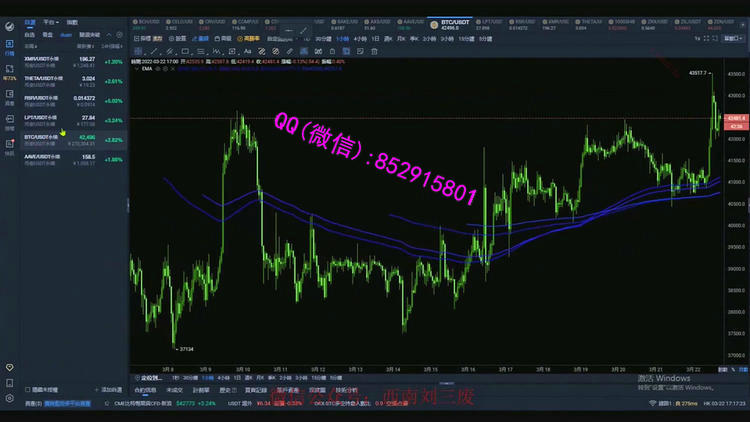Switch to the 指数 tab
Viewport: 750px width, 422px height.
click(72, 21)
